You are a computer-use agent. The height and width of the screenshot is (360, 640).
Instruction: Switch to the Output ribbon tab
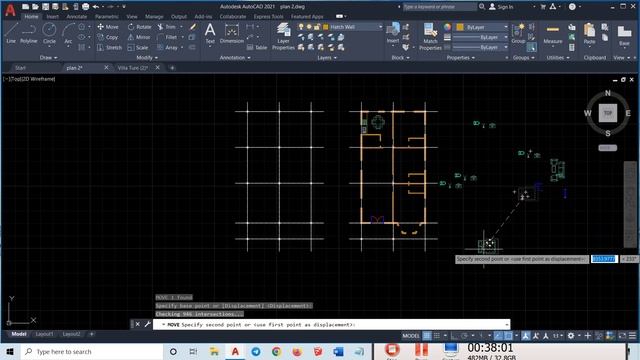178,17
